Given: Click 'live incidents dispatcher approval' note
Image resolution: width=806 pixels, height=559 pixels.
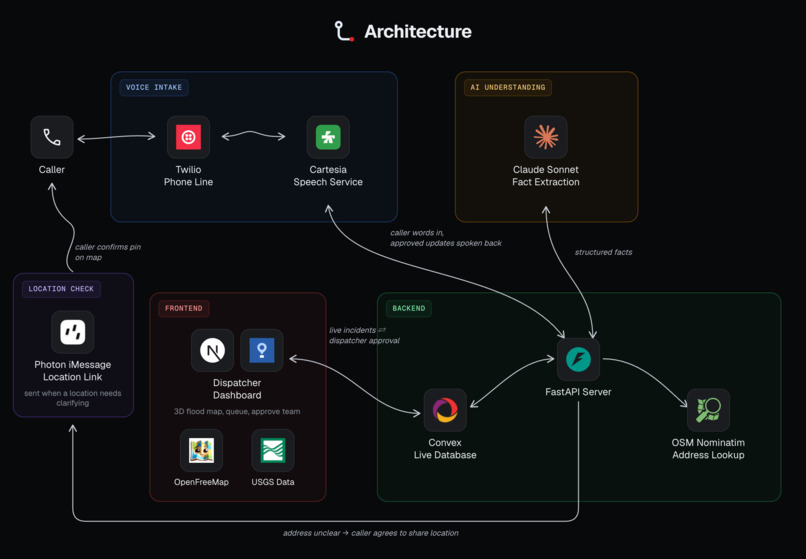Looking at the screenshot, I should click(x=364, y=335).
